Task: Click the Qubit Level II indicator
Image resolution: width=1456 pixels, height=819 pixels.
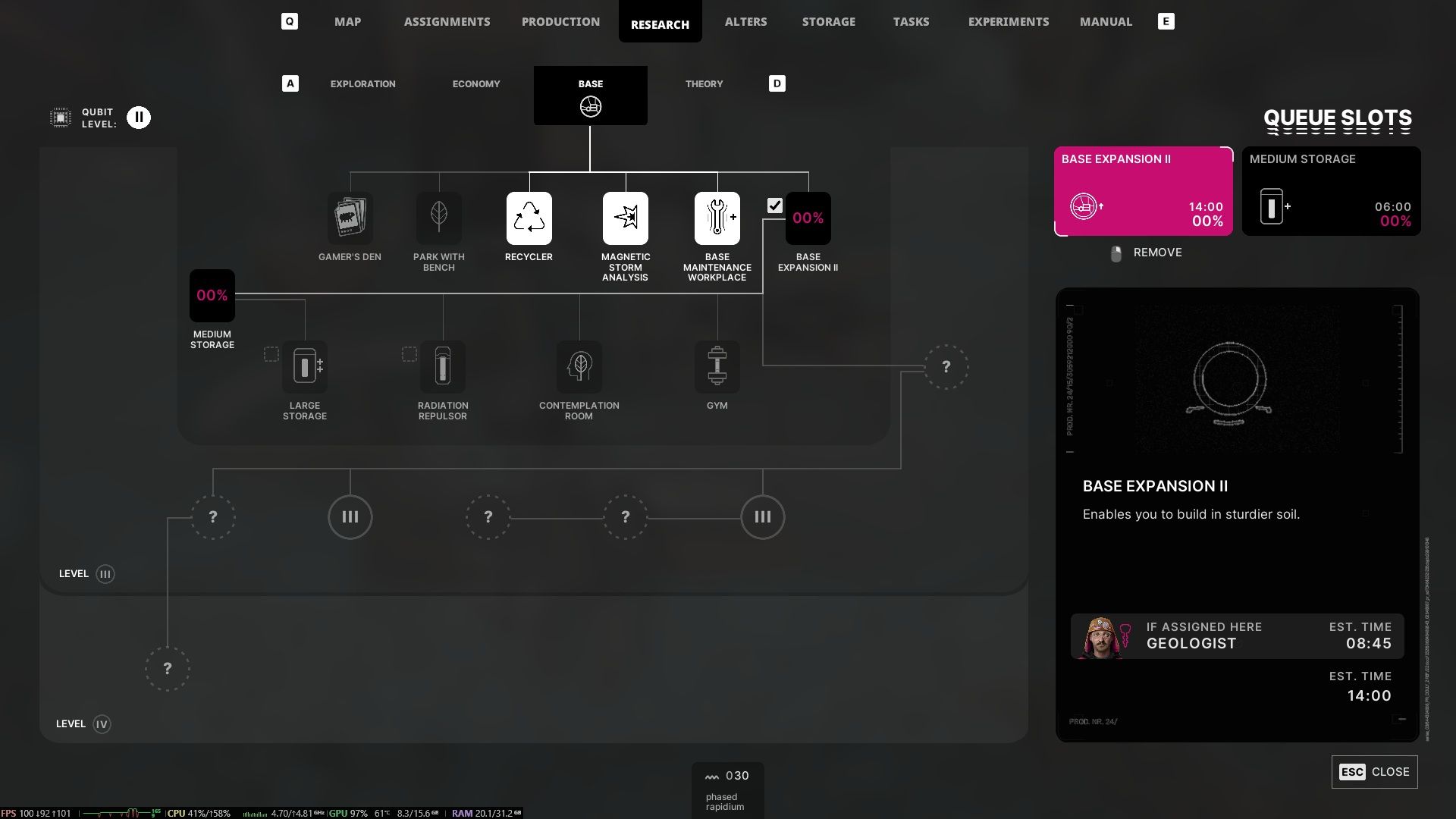Action: click(x=139, y=118)
